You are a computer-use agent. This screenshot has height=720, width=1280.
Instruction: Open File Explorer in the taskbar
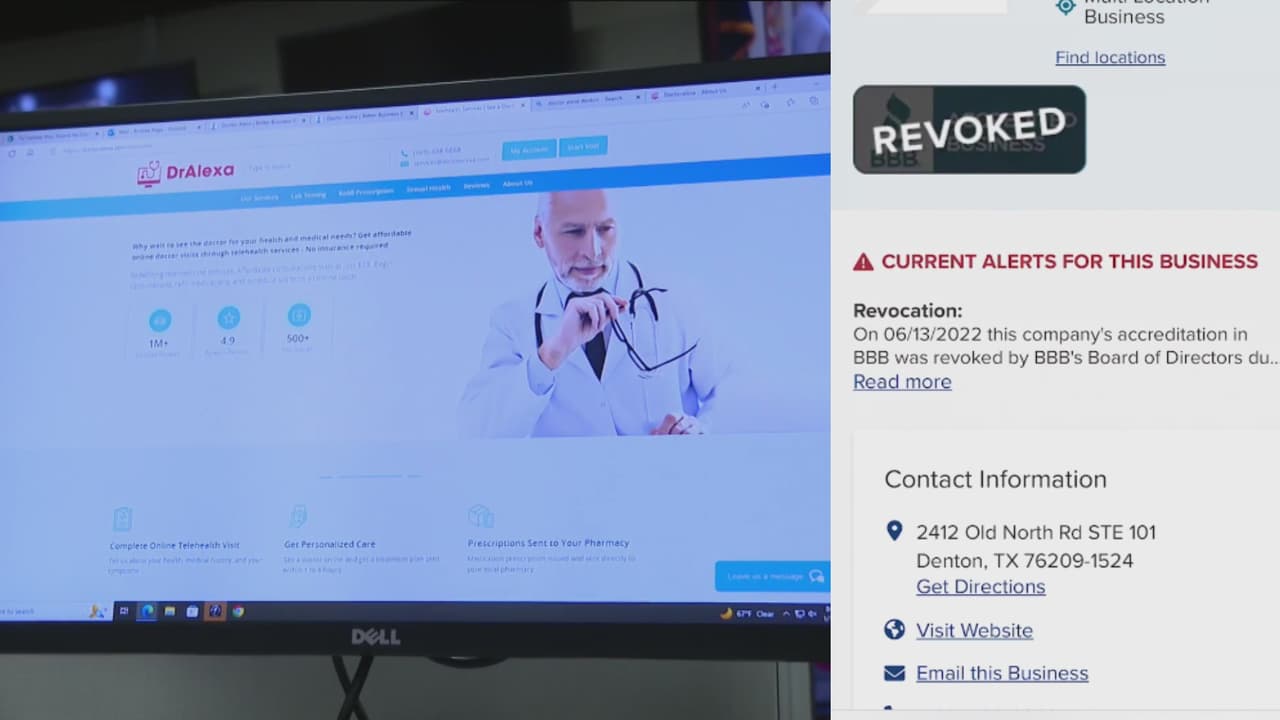(x=170, y=611)
